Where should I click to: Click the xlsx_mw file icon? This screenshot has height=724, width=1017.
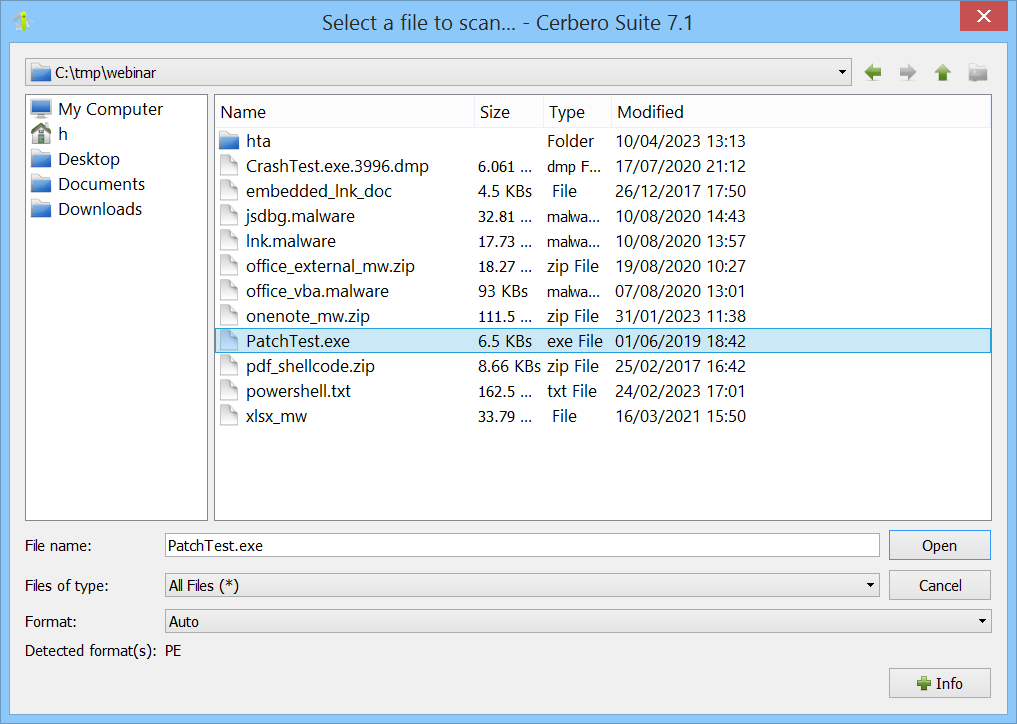[x=229, y=416]
